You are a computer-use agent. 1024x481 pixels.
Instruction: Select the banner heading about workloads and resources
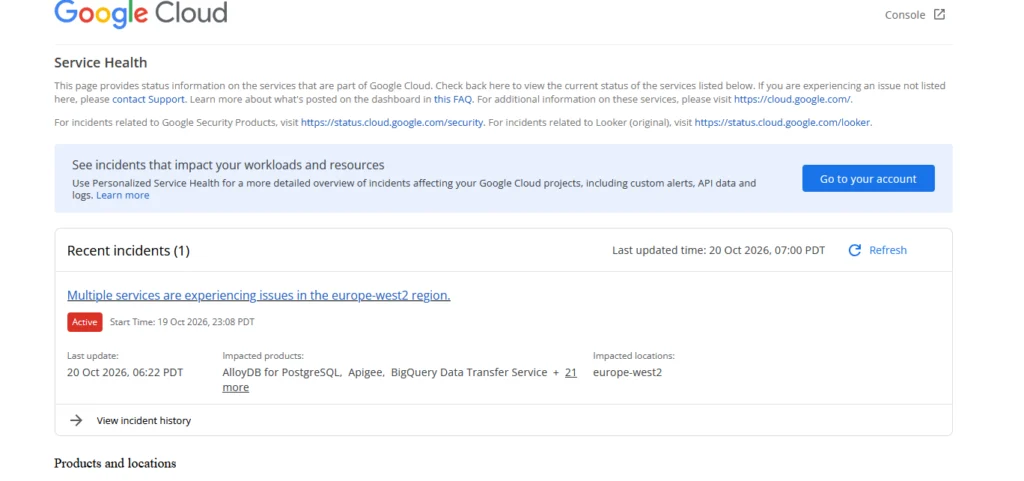[x=228, y=164]
